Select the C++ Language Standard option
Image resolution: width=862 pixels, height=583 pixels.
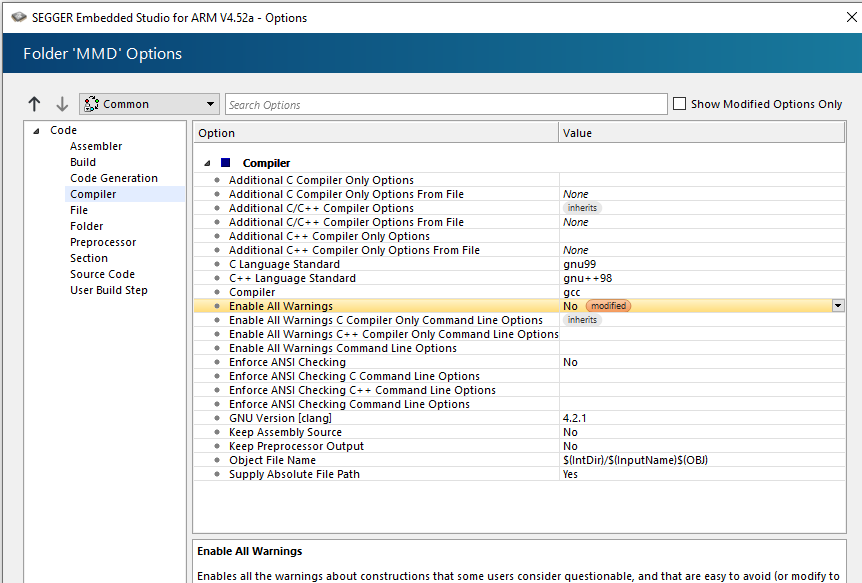[519, 278]
